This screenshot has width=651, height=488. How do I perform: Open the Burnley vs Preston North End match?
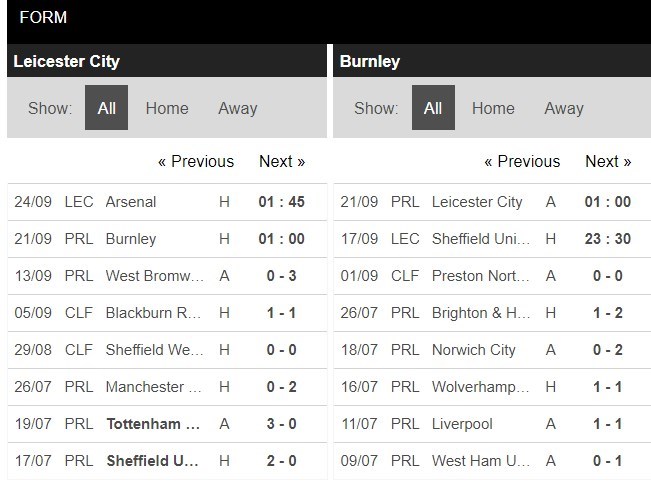[x=482, y=276]
